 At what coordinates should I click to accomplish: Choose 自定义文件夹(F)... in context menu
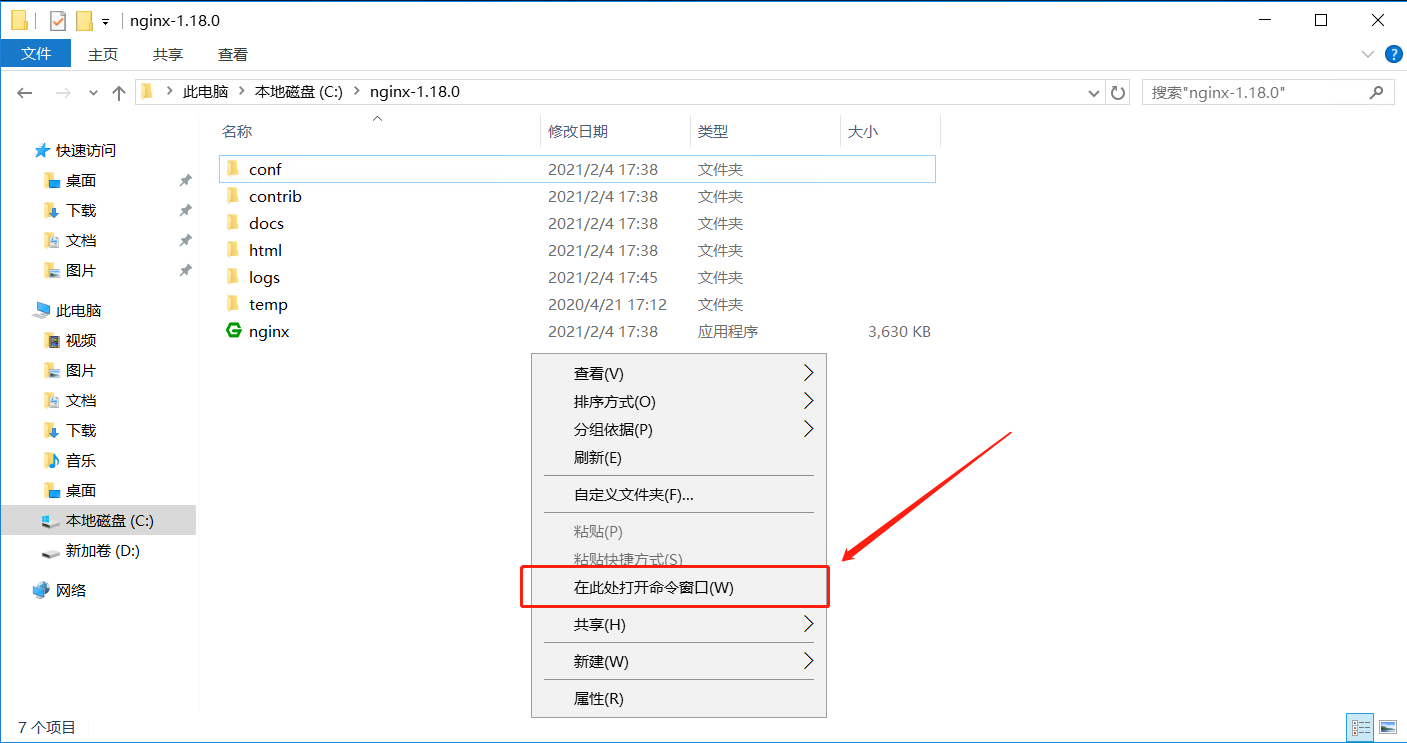679,494
